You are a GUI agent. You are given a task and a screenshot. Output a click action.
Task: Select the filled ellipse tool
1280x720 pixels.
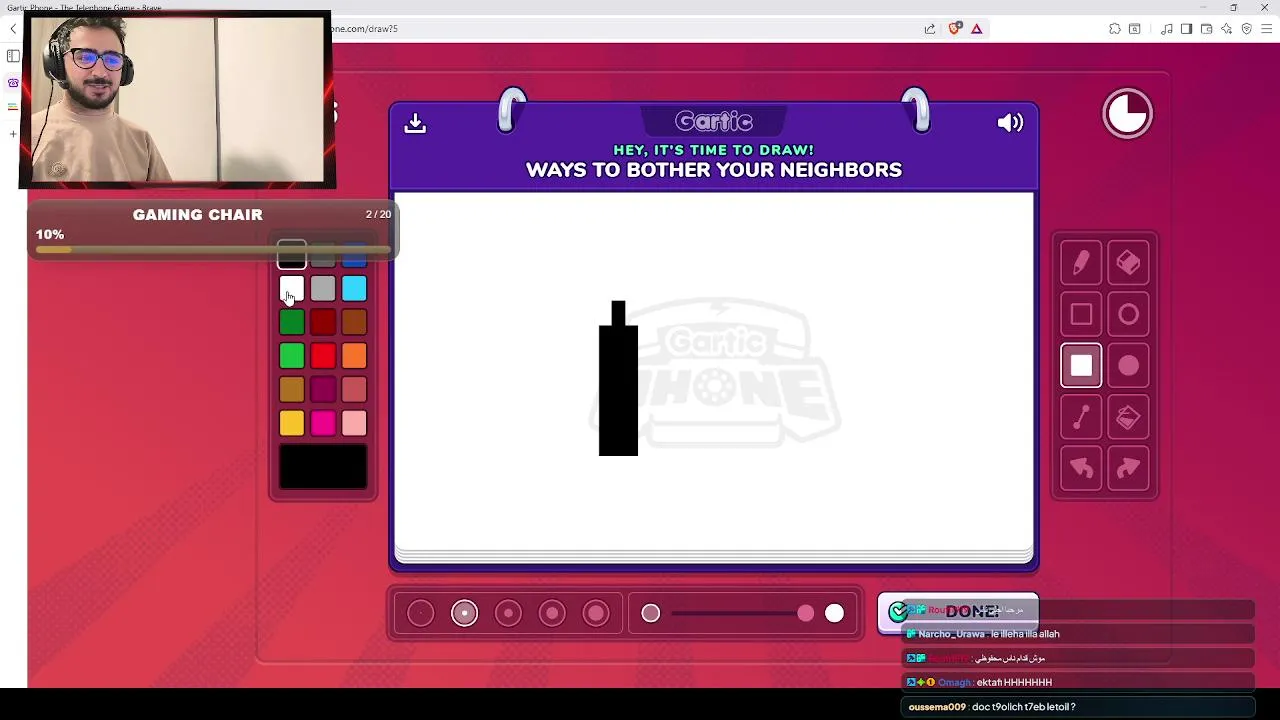click(1128, 366)
